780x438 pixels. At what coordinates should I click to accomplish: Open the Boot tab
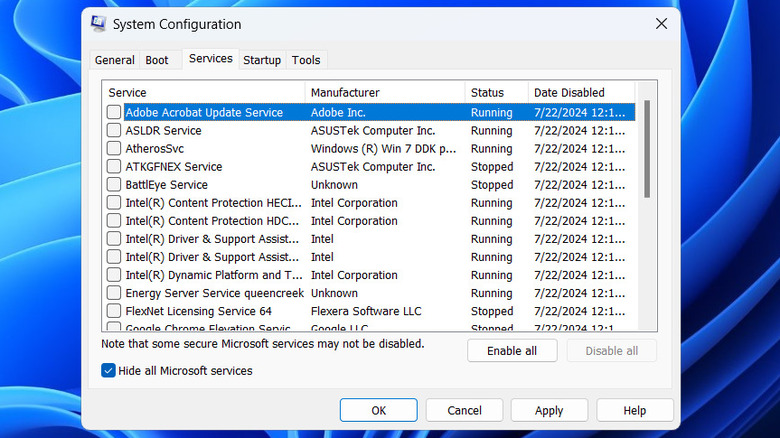(x=157, y=60)
